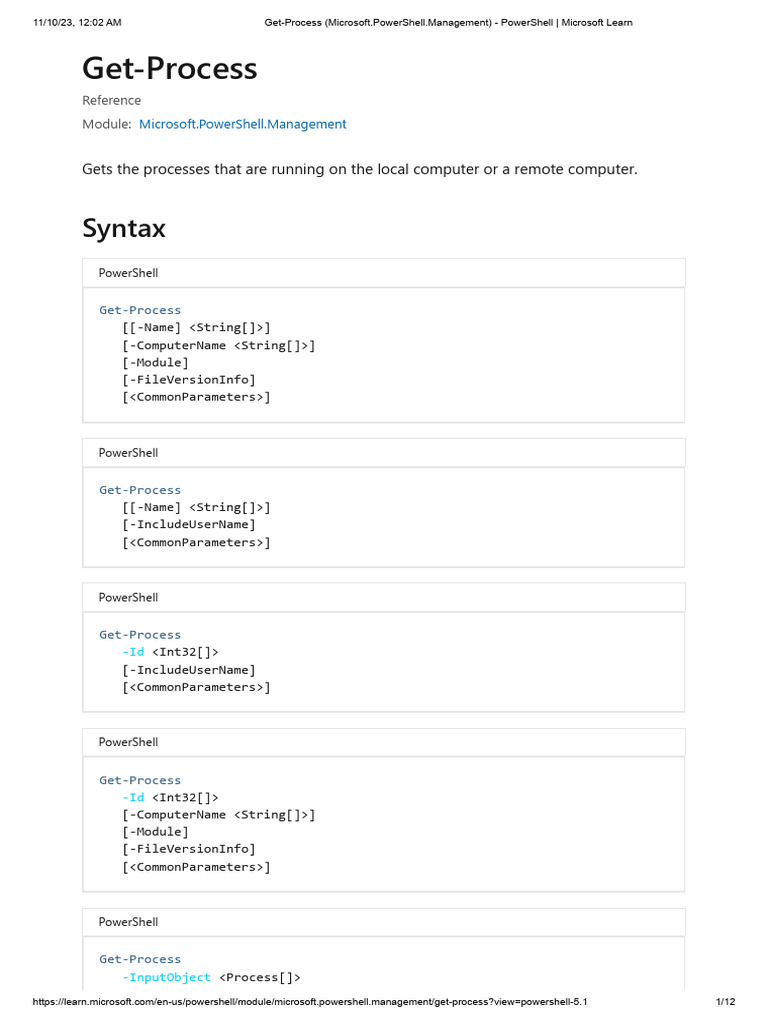Click the Get-Process page title heading
The image size is (768, 1024).
pos(169,68)
